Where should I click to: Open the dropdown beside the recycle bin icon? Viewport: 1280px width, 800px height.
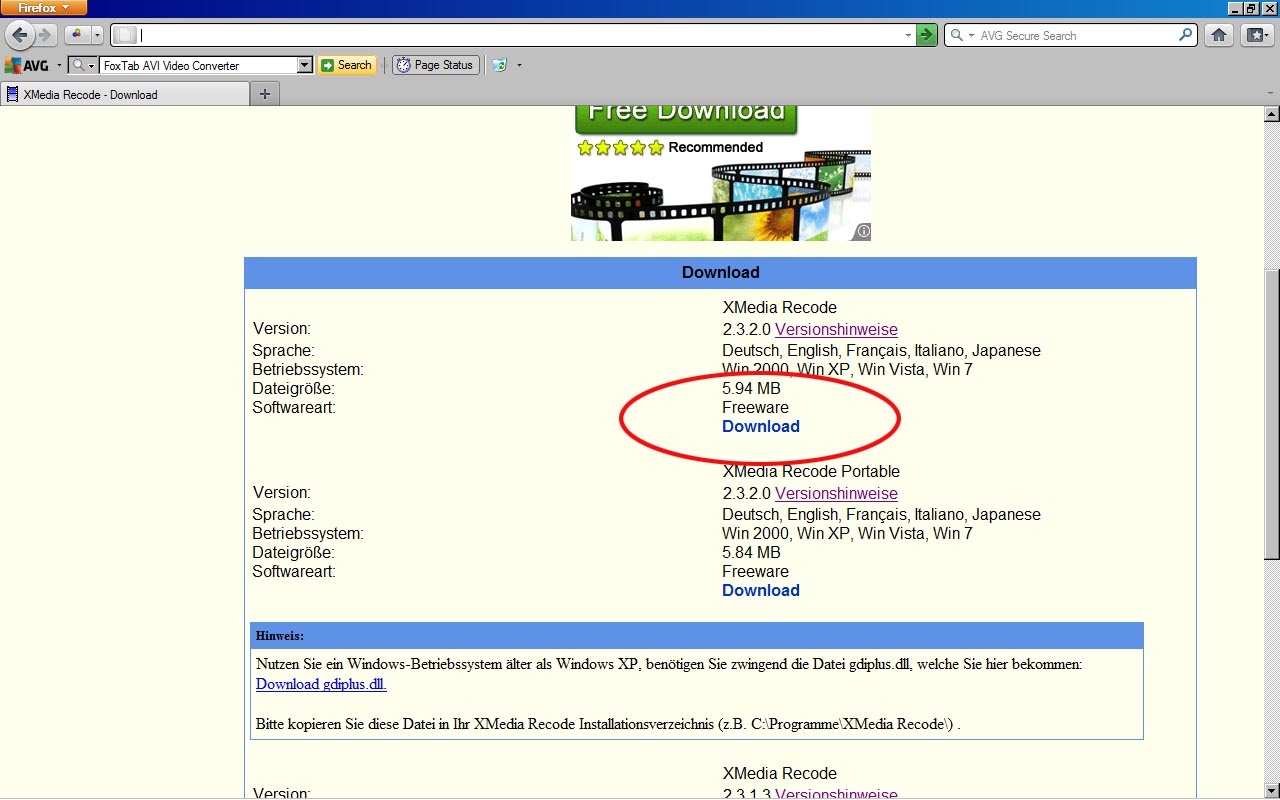(x=519, y=65)
